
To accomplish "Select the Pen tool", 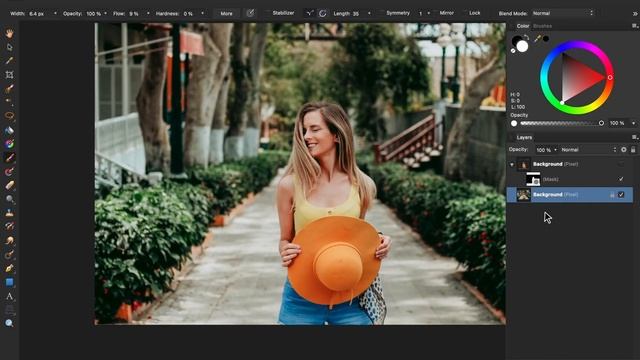I will click(9, 268).
